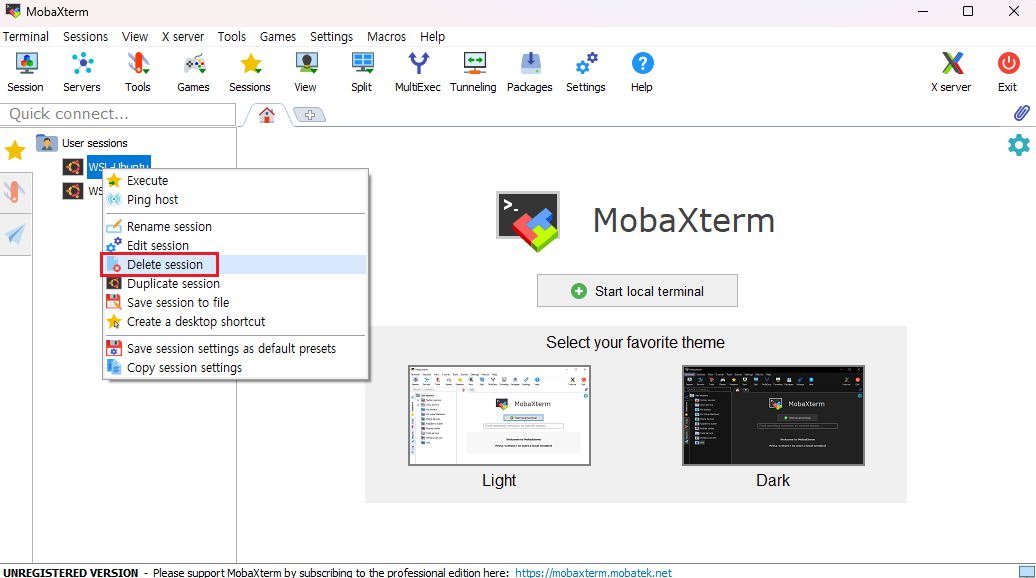
Task: Open the Sessions menu
Action: point(85,36)
